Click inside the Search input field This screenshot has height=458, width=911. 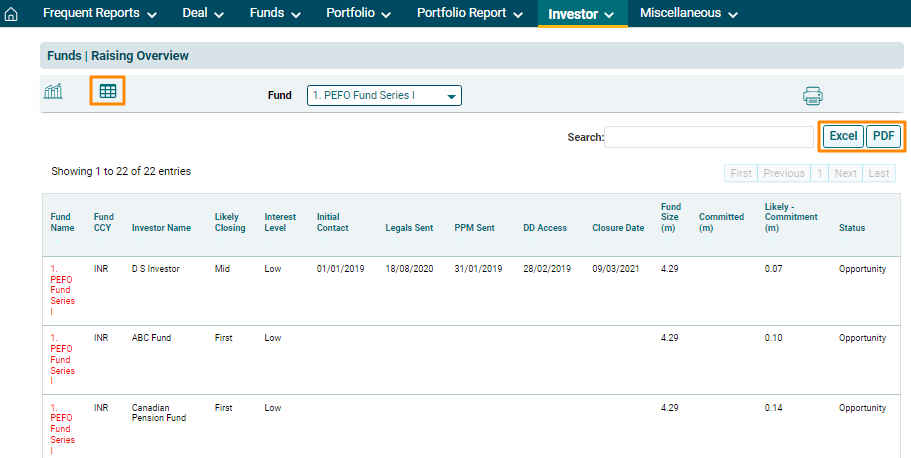708,137
